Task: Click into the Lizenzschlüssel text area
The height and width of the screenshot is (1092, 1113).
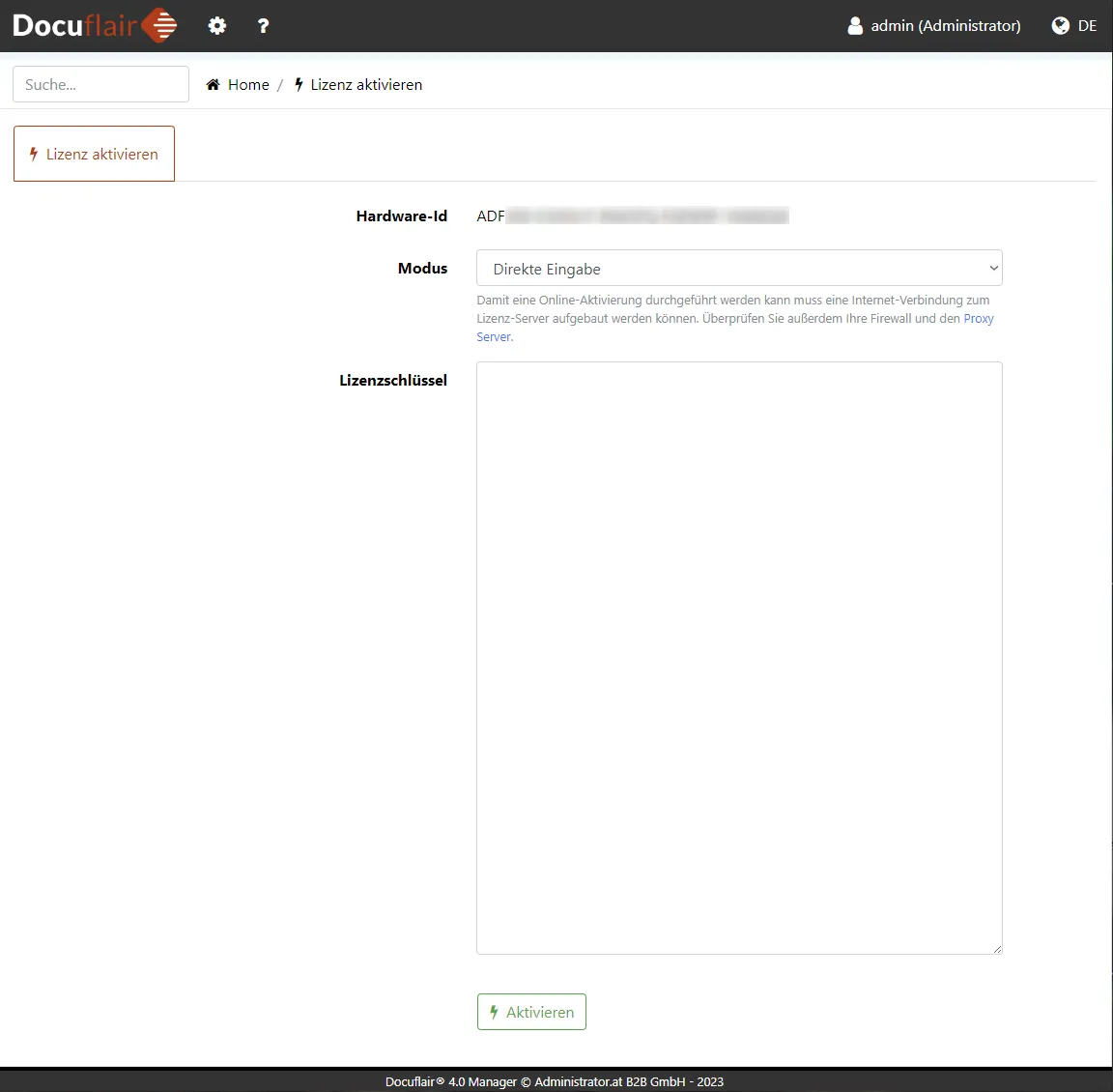Action: coord(739,657)
